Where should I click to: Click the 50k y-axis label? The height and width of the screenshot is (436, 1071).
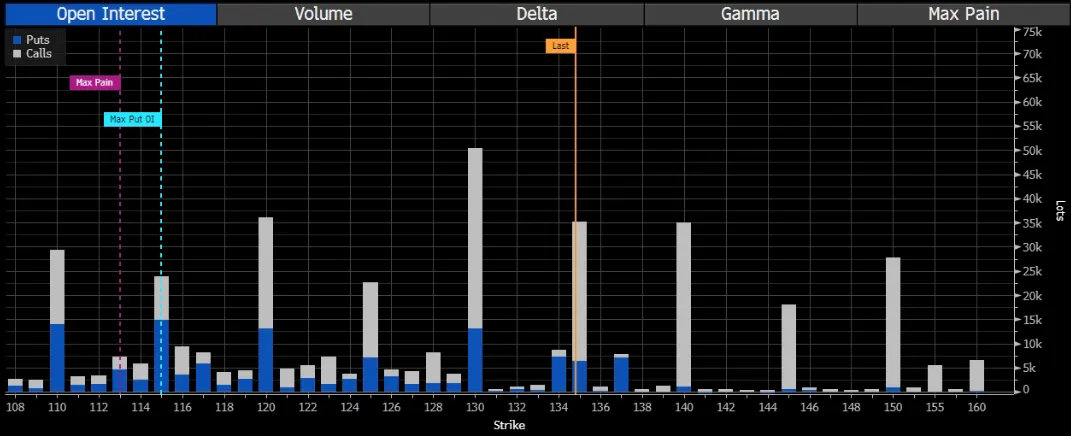tap(1031, 150)
